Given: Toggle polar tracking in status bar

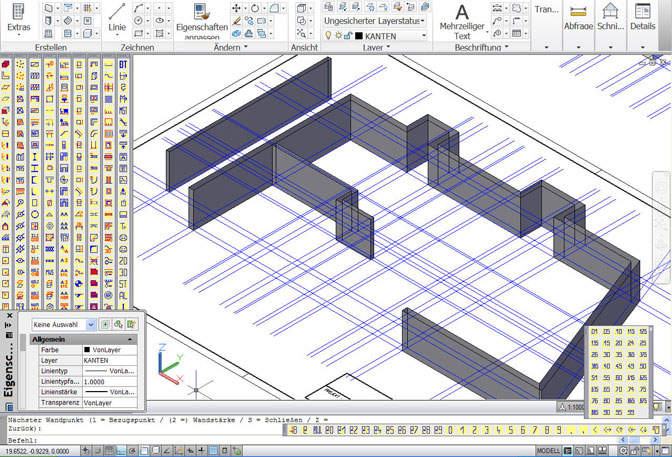Looking at the screenshot, I should pyautogui.click(x=132, y=451).
